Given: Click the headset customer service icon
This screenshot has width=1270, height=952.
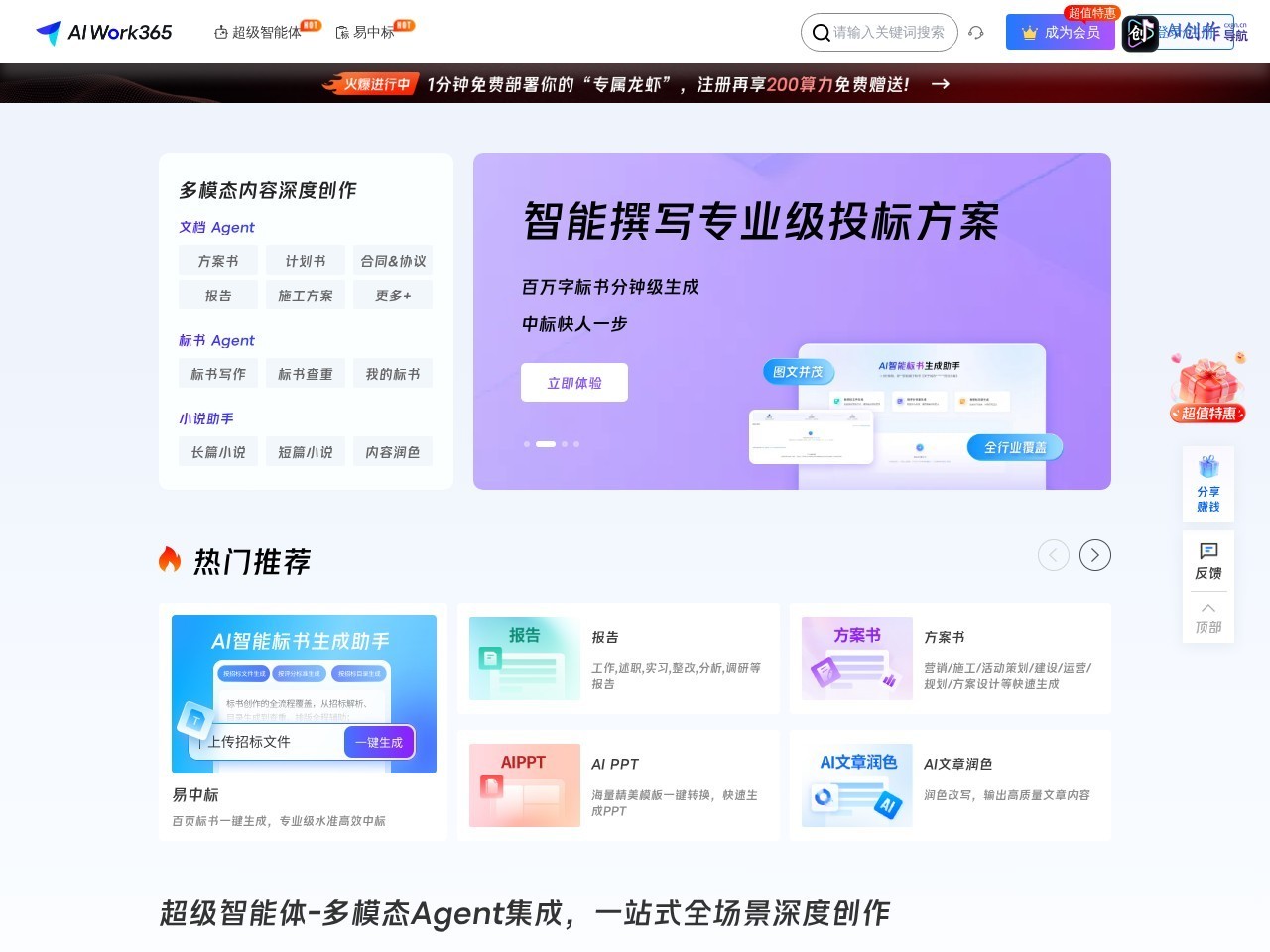Looking at the screenshot, I should 976,33.
